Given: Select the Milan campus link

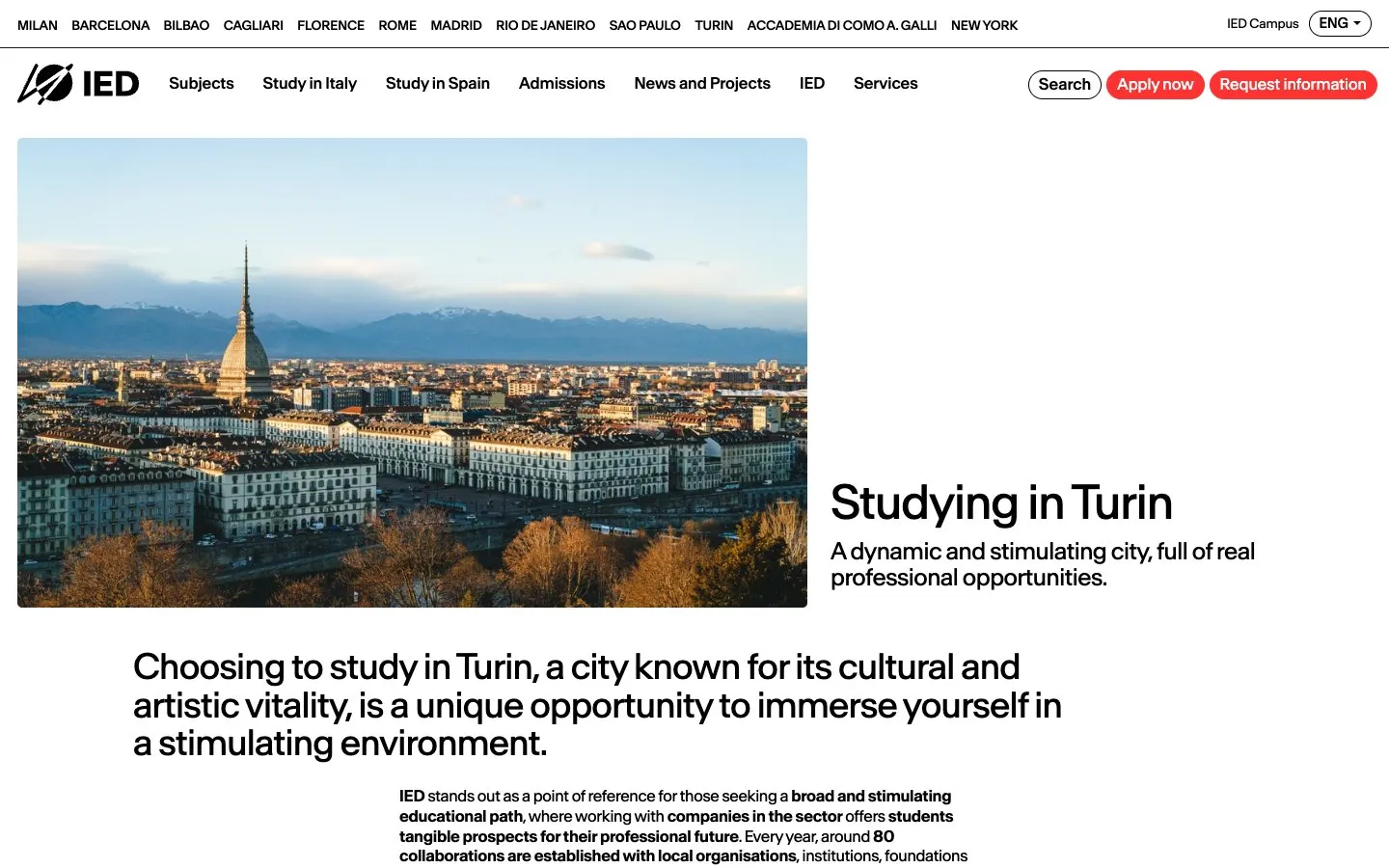Looking at the screenshot, I should point(38,25).
